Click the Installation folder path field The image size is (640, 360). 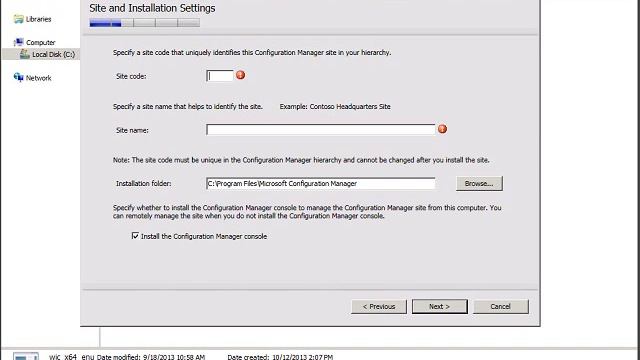(320, 184)
